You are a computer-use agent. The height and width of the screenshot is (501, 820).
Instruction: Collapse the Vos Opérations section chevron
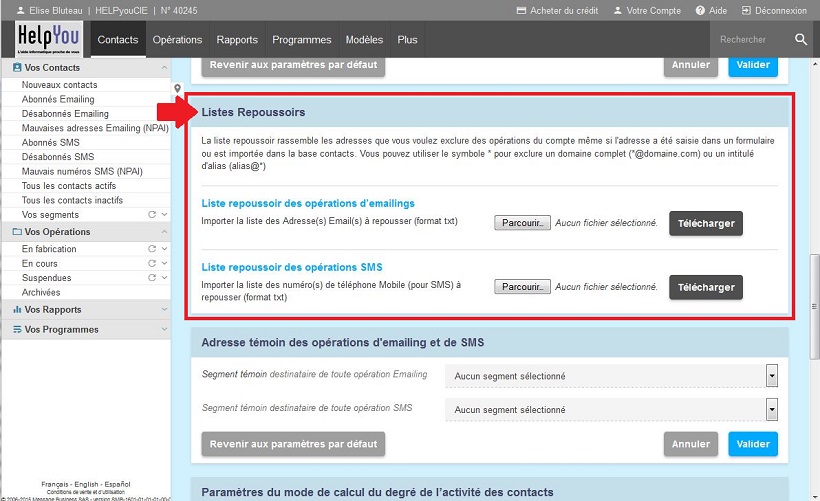tap(164, 232)
